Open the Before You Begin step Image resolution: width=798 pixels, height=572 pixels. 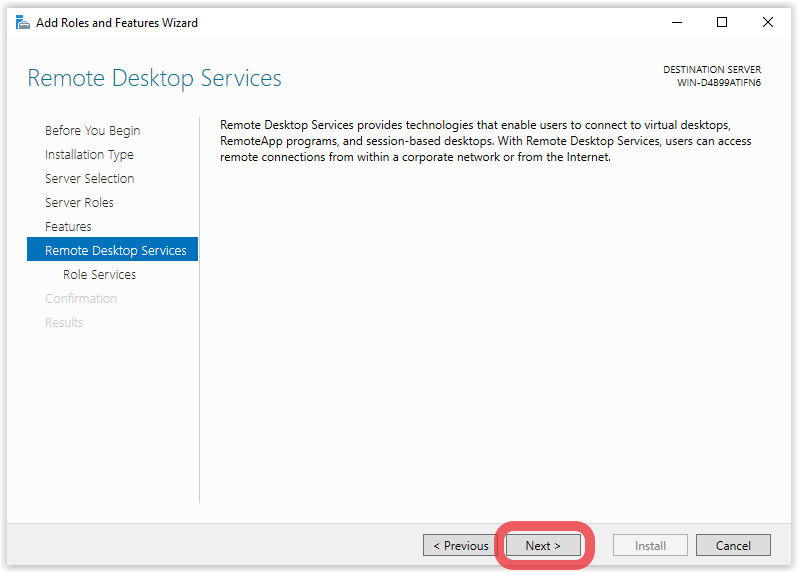pos(93,131)
